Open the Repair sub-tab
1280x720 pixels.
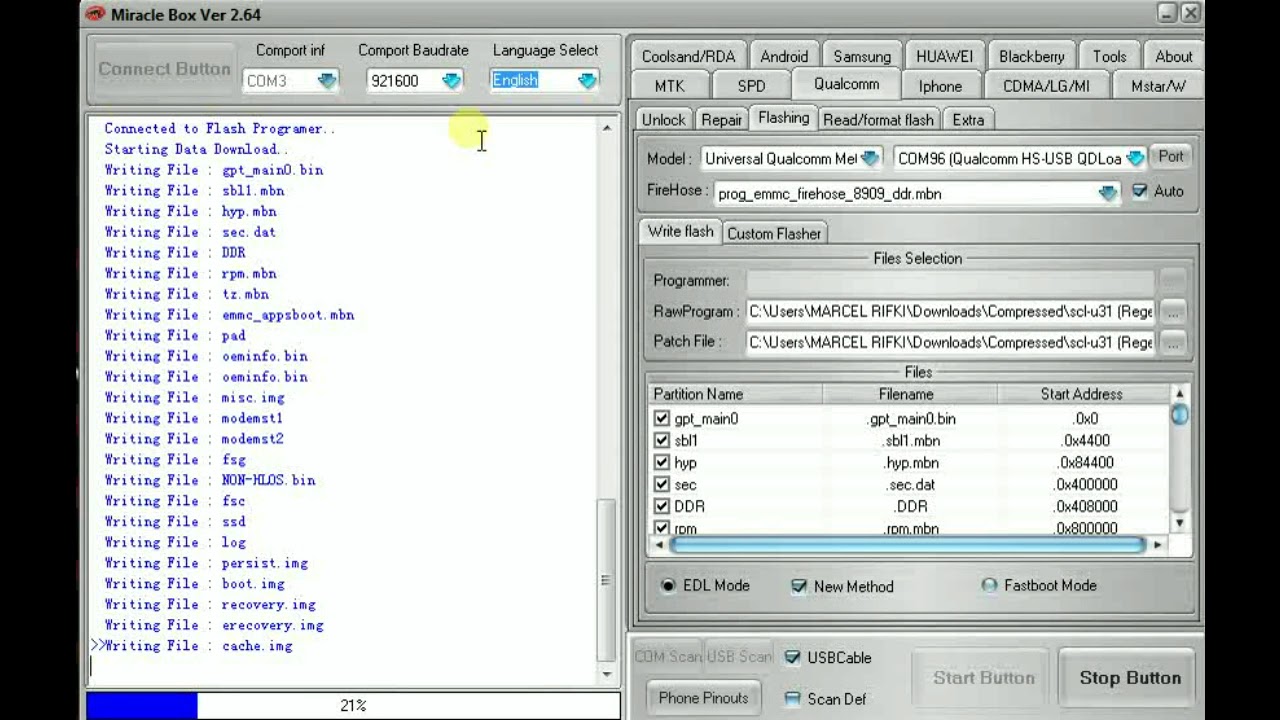(721, 120)
